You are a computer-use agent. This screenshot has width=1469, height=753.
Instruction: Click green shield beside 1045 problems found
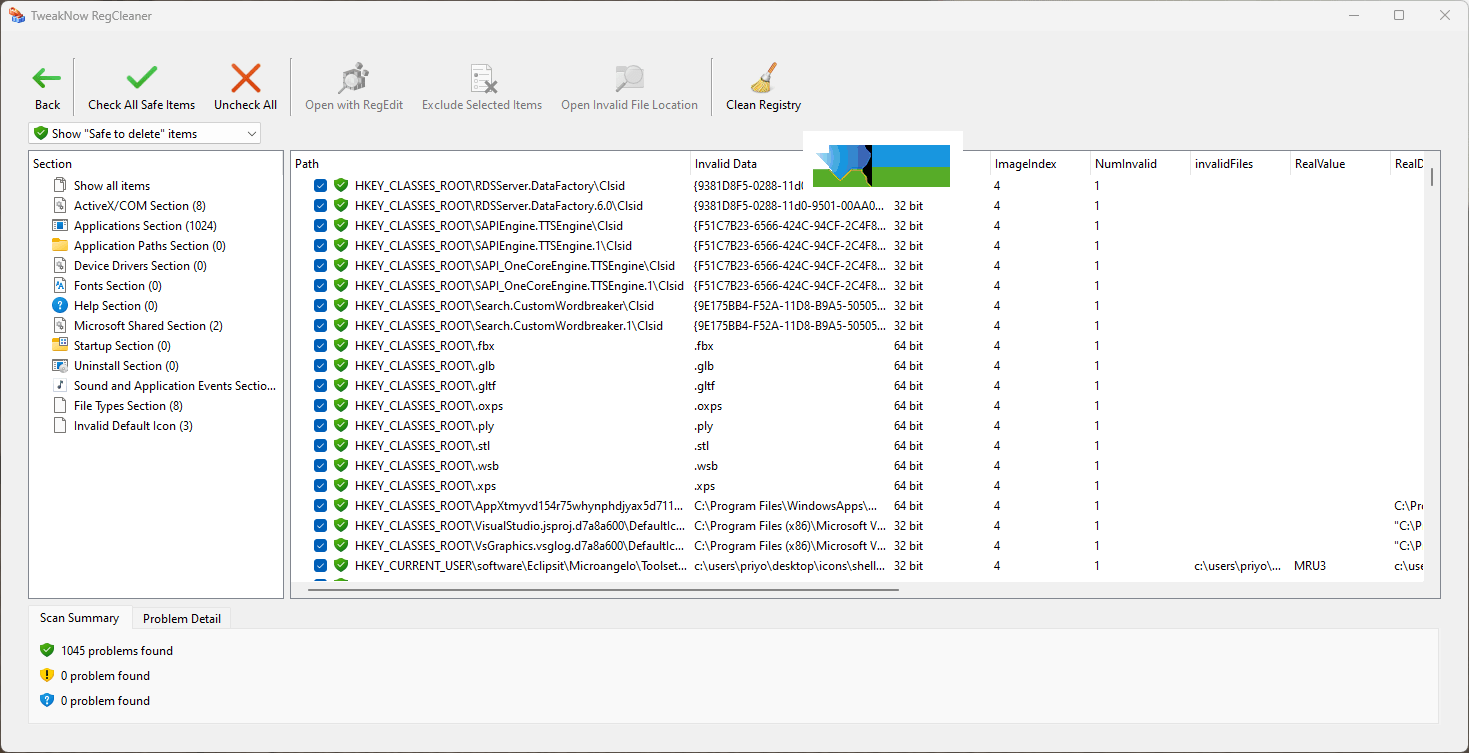[x=47, y=650]
